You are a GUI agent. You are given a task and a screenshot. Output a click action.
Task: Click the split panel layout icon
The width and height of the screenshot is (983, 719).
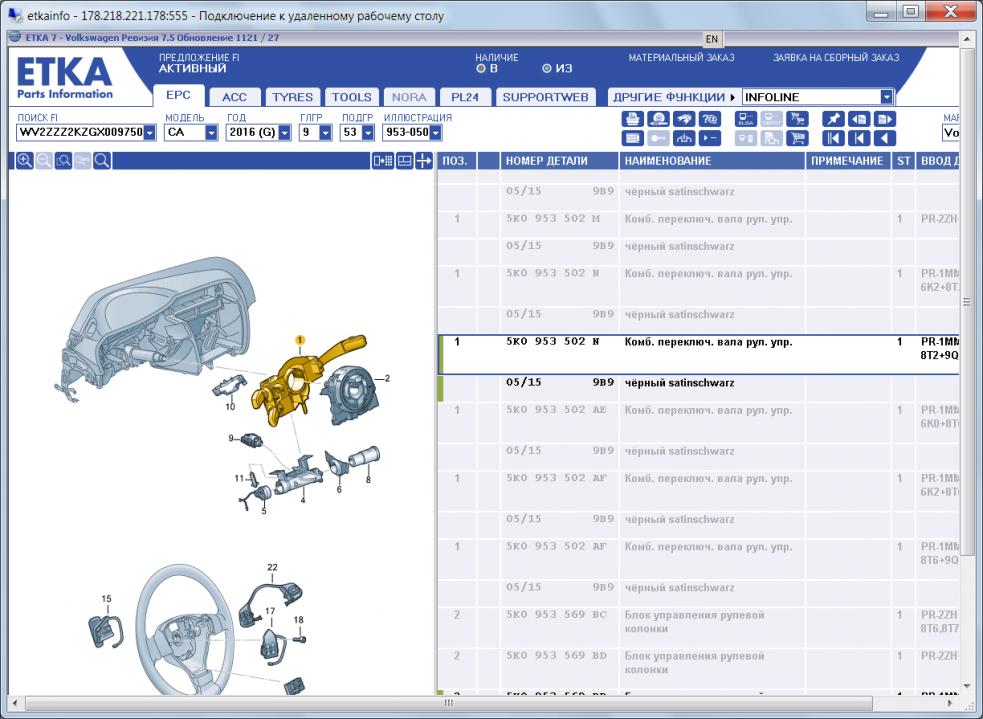(x=405, y=160)
